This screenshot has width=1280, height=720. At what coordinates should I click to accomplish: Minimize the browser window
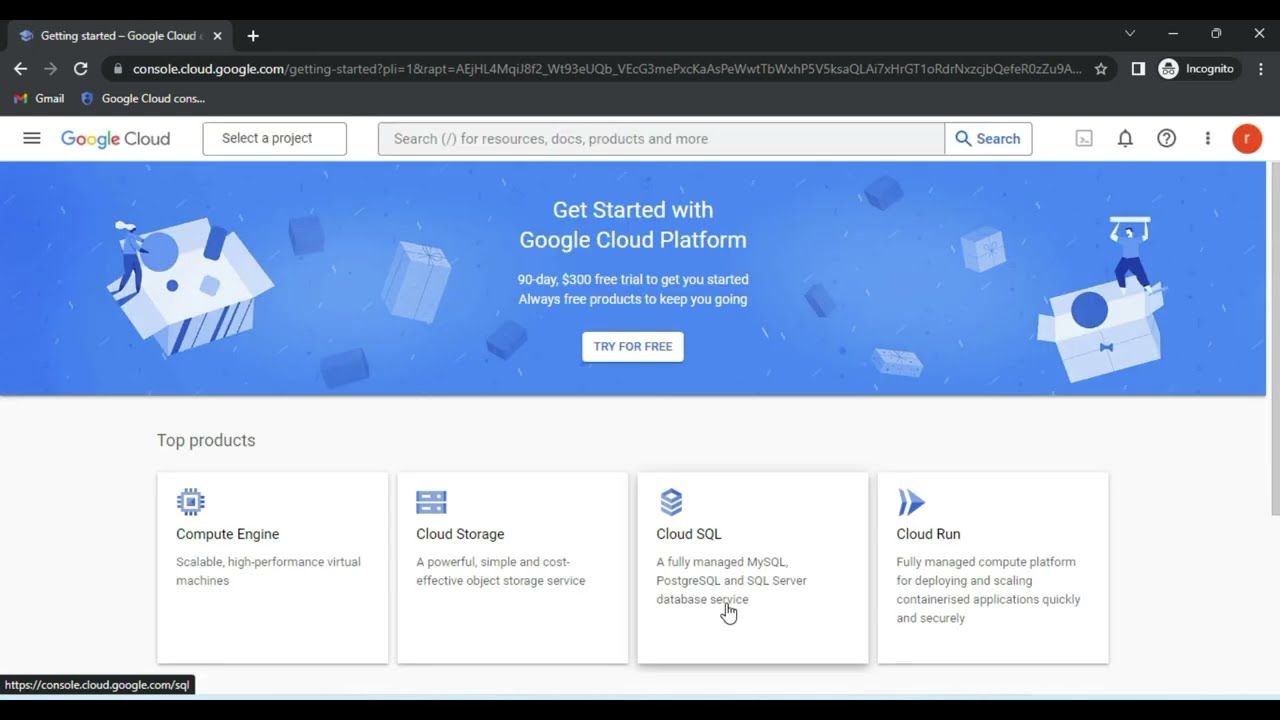[x=1173, y=33]
